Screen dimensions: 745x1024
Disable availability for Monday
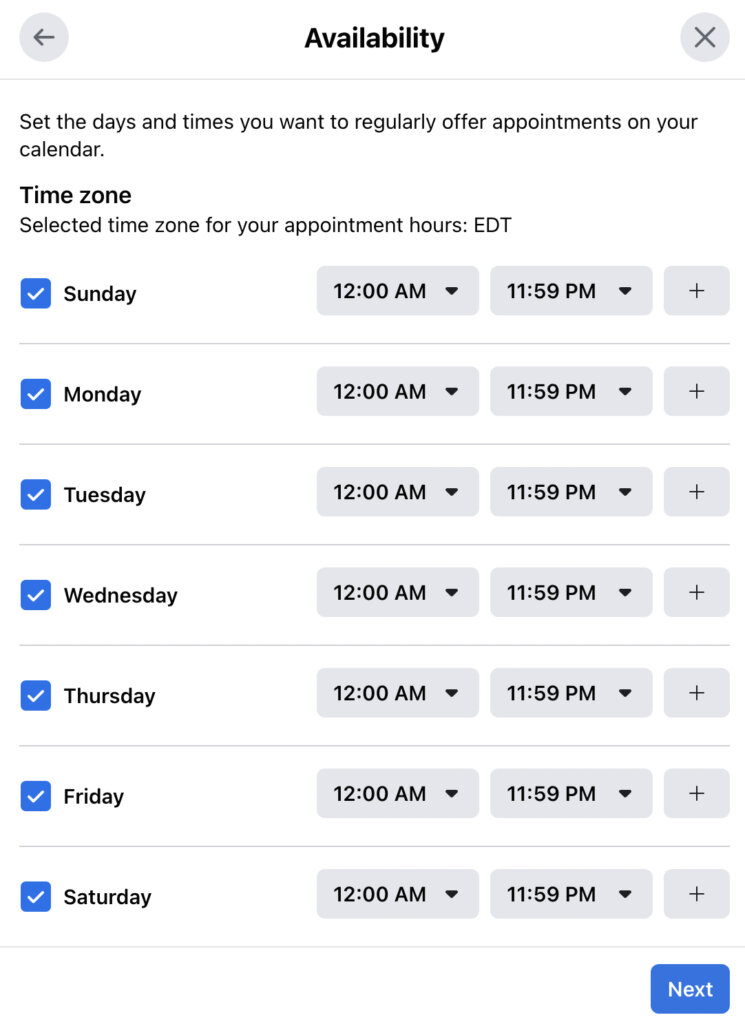point(35,394)
